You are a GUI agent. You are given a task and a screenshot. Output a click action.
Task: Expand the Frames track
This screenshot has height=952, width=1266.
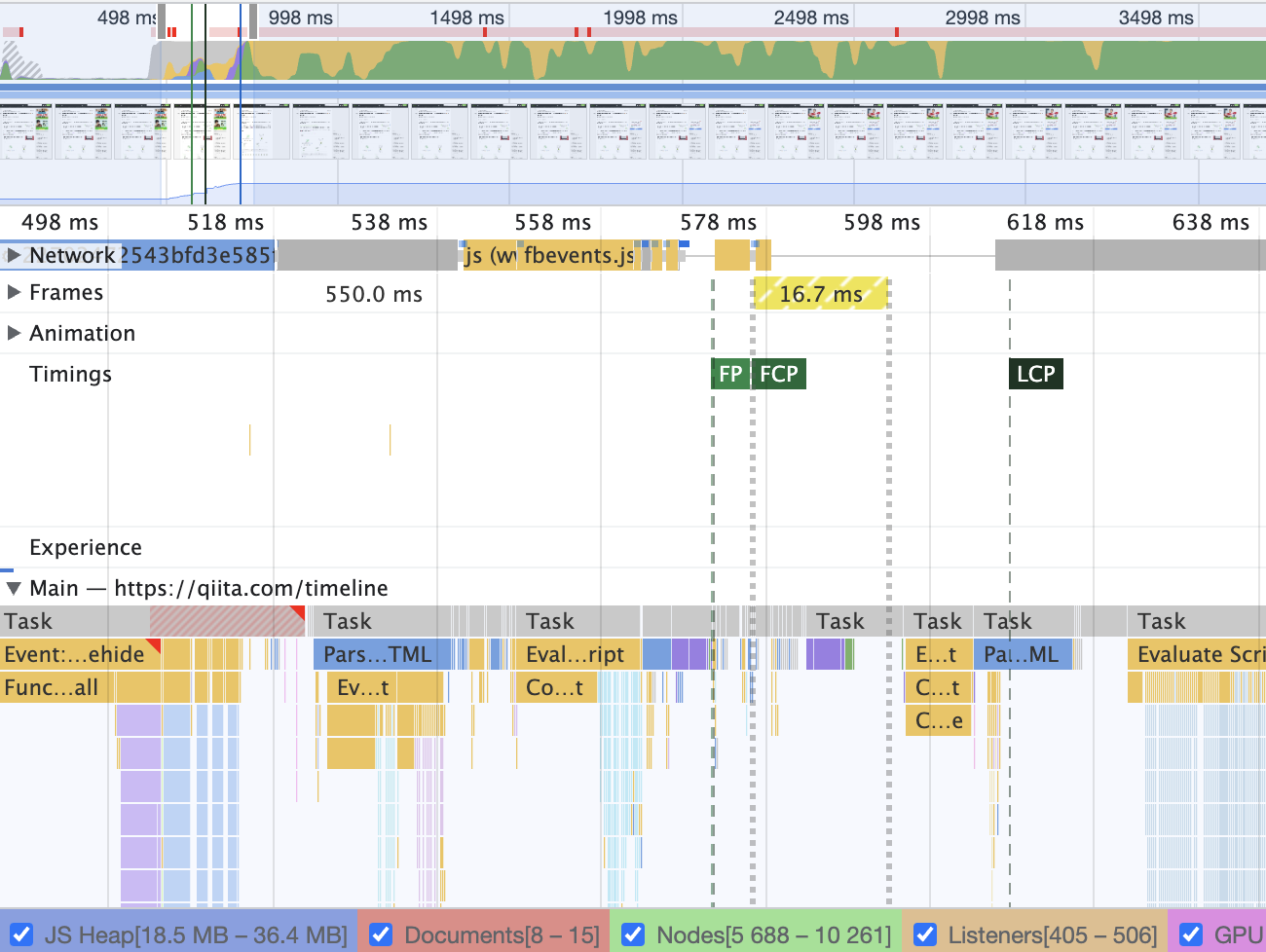click(14, 292)
